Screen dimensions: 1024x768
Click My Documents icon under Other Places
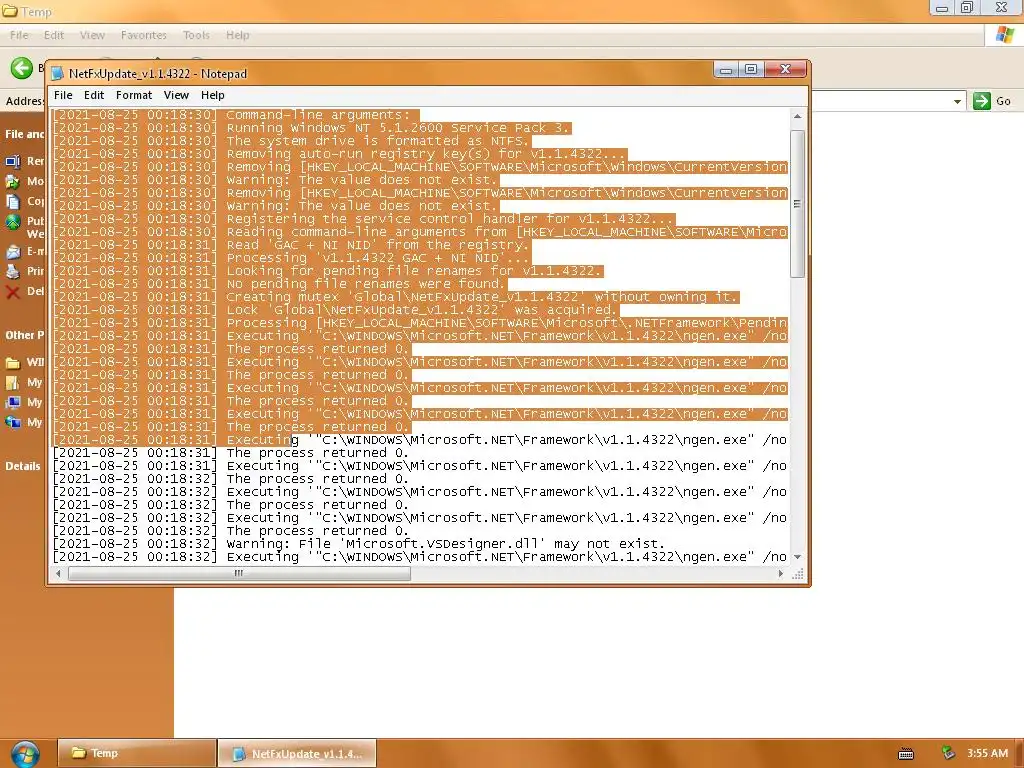click(x=13, y=383)
